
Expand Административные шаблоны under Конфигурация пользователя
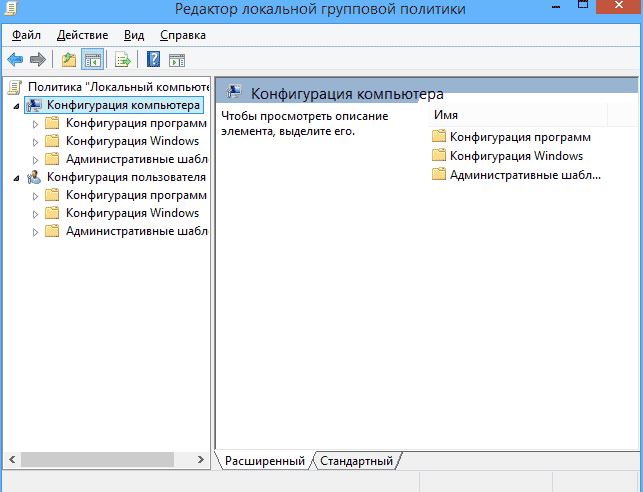coord(35,232)
